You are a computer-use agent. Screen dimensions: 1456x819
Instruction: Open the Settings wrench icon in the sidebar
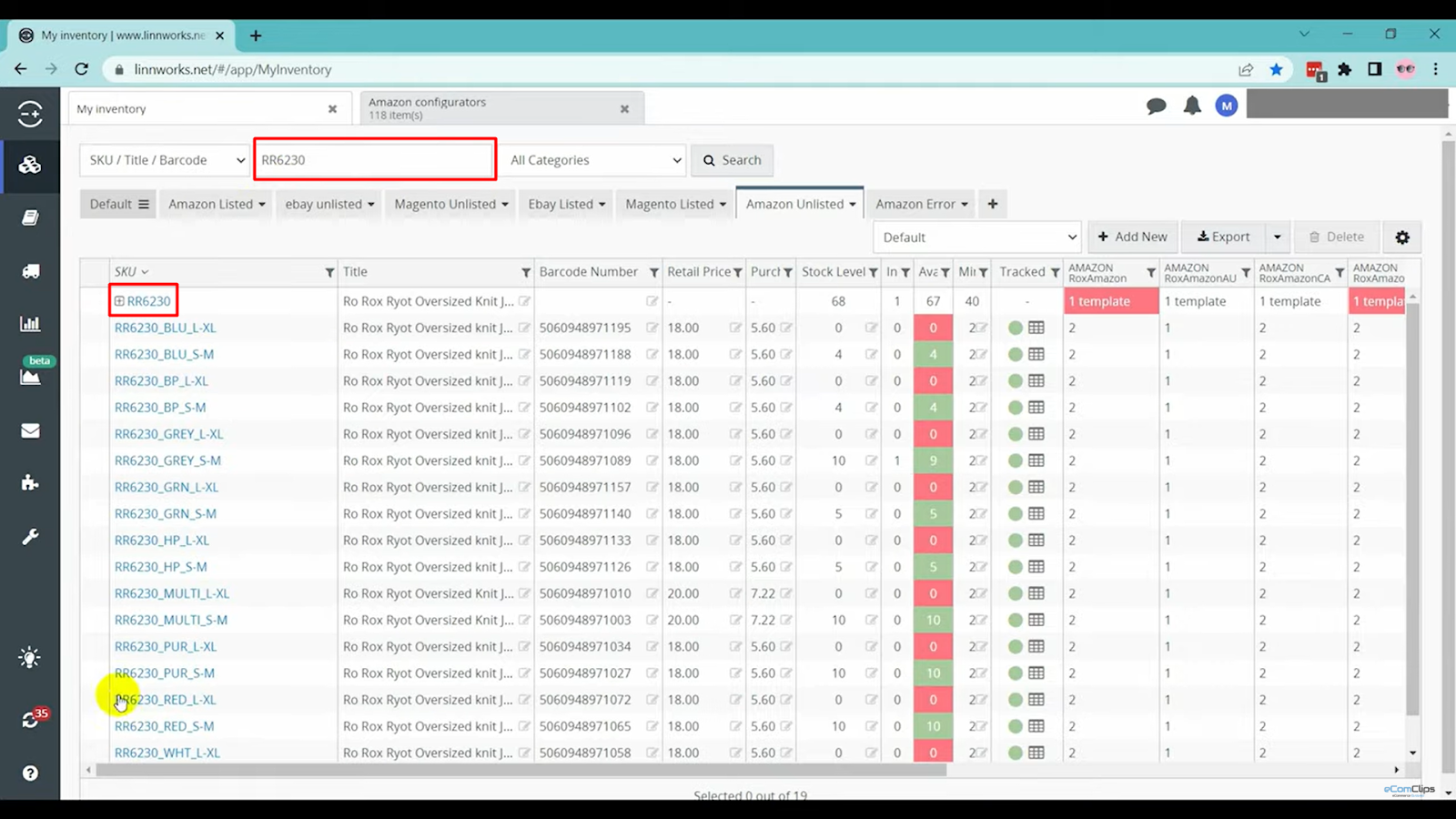(30, 537)
